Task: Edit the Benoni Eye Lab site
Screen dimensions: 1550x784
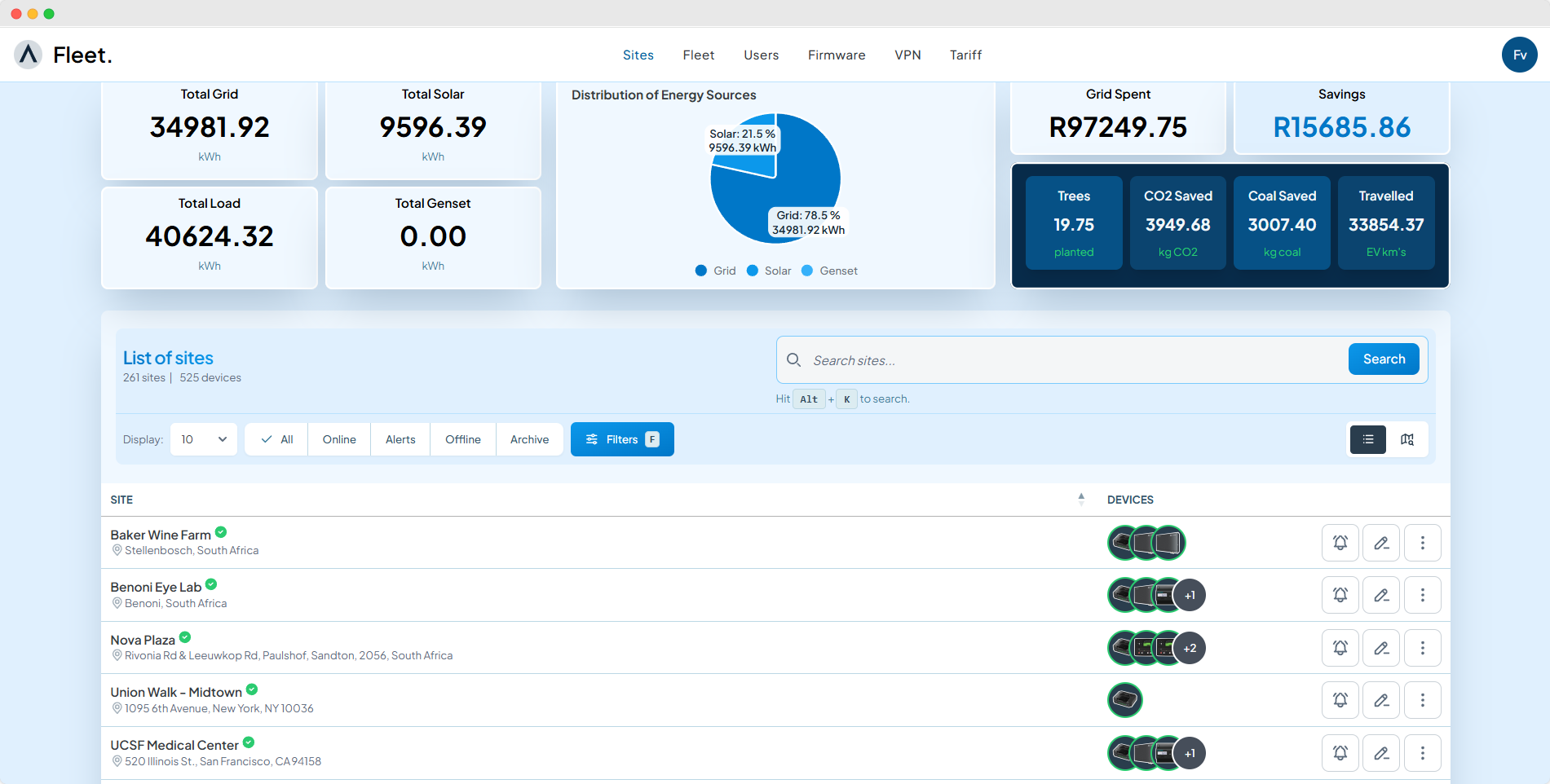Action: pos(1380,595)
